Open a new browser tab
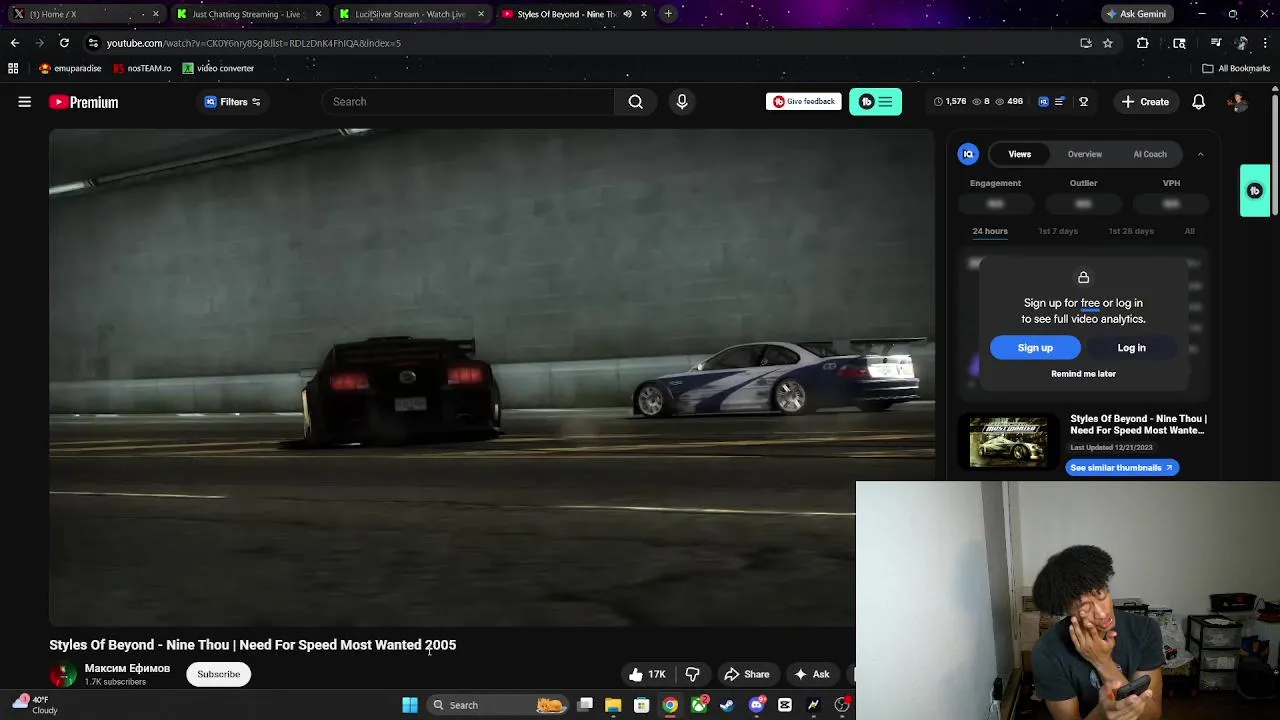Viewport: 1280px width, 720px height. point(668,14)
